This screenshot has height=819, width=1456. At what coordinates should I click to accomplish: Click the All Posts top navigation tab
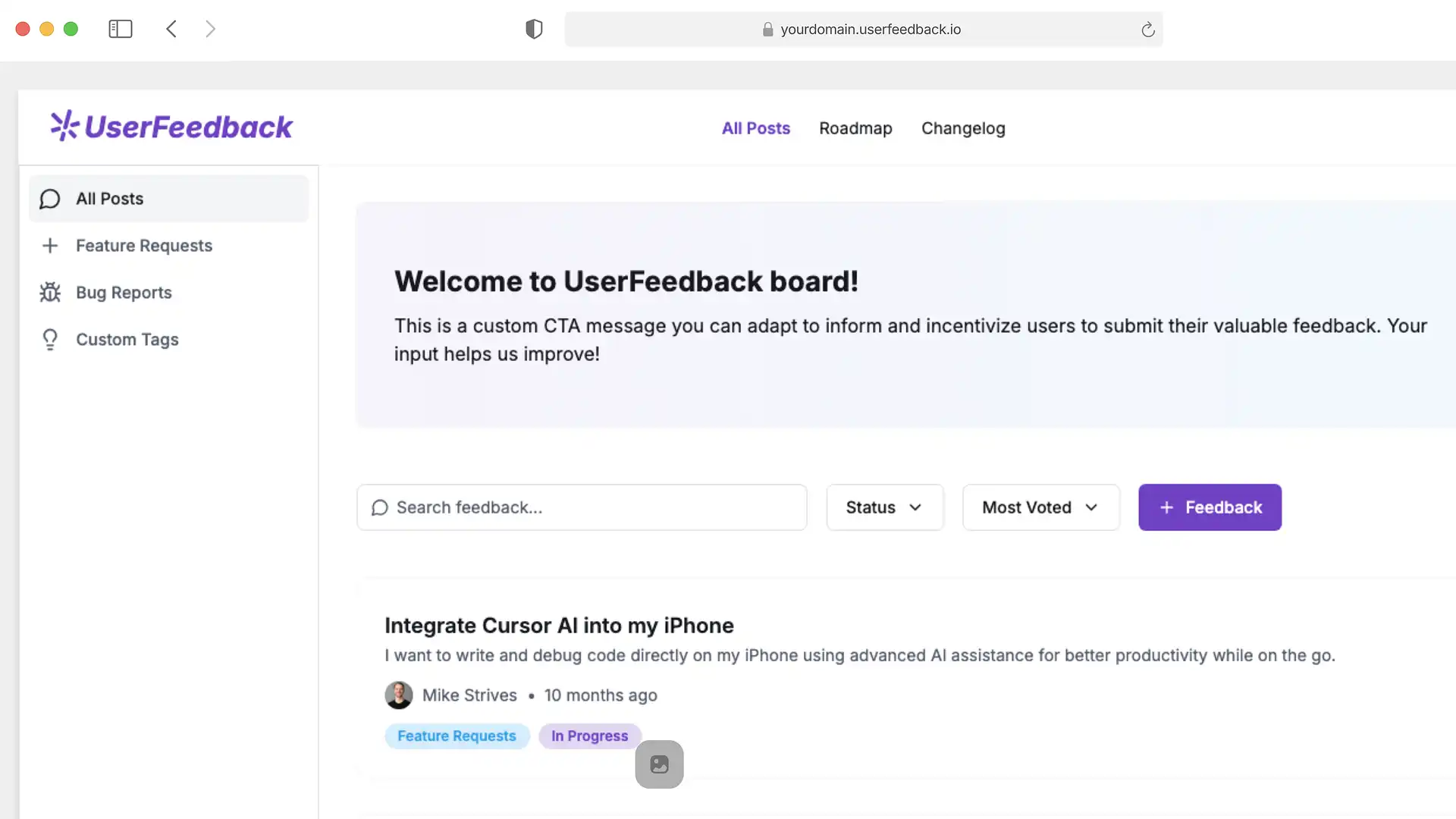755,128
